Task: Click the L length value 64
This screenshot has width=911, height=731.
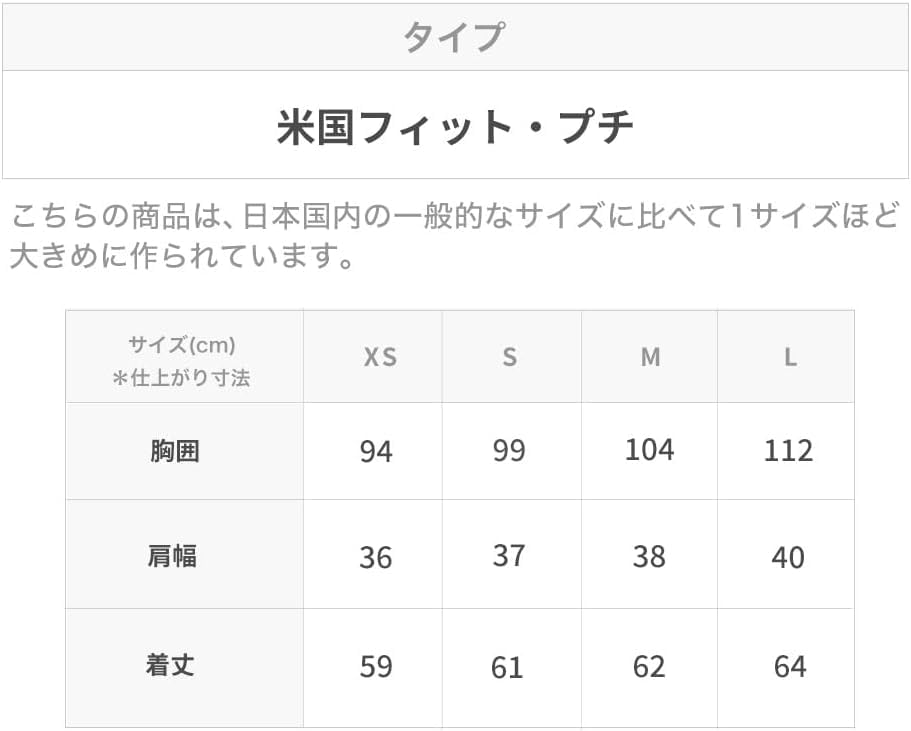Action: coord(789,666)
